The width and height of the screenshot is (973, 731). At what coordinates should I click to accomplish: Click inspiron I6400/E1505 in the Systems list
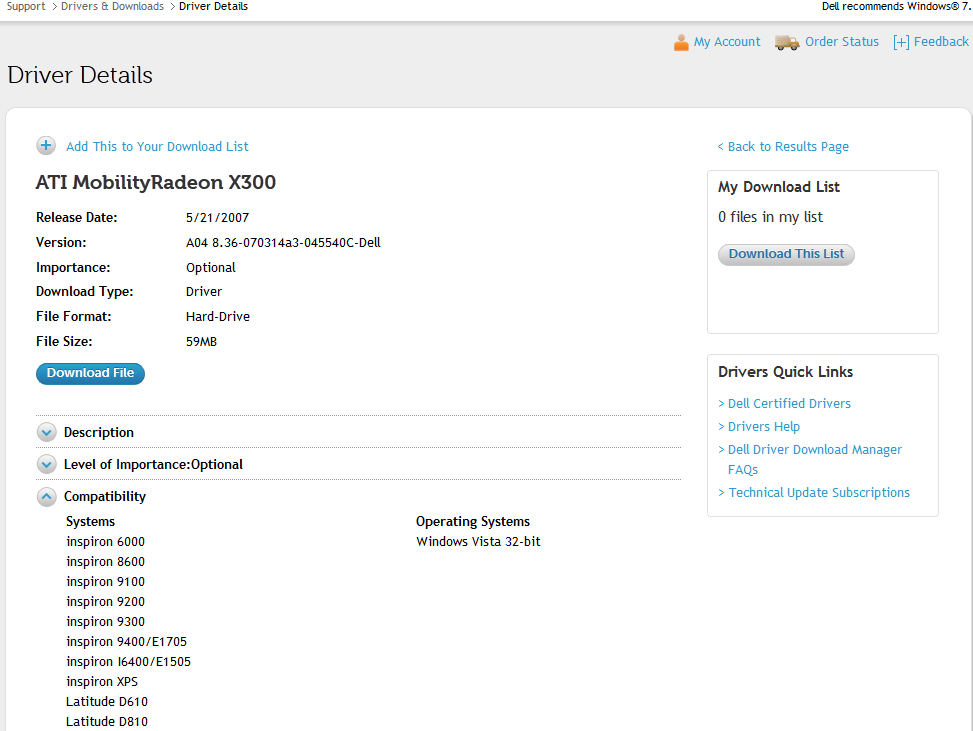click(x=128, y=661)
